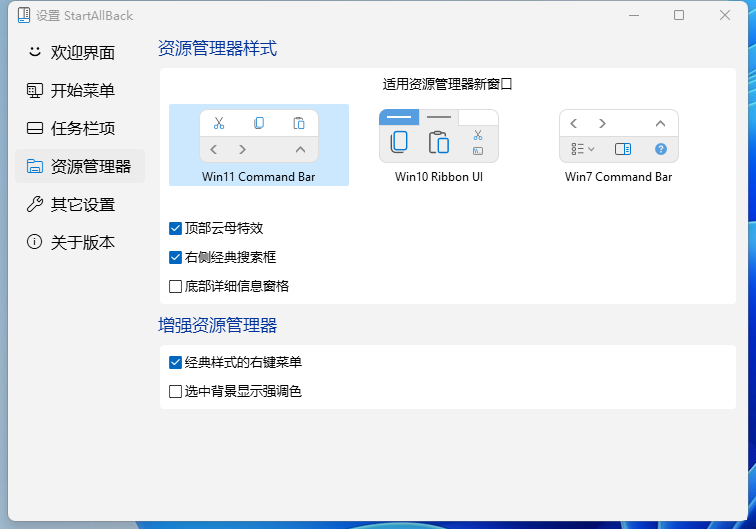756x529 pixels.
Task: Click the up arrow in Win11 preview
Action: (x=300, y=149)
